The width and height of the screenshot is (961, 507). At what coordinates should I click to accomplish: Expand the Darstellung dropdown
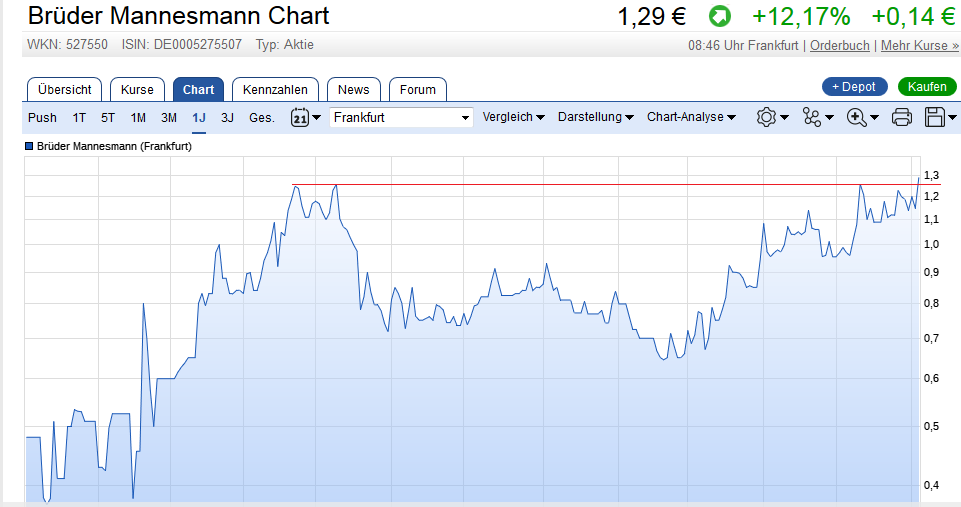coord(595,117)
